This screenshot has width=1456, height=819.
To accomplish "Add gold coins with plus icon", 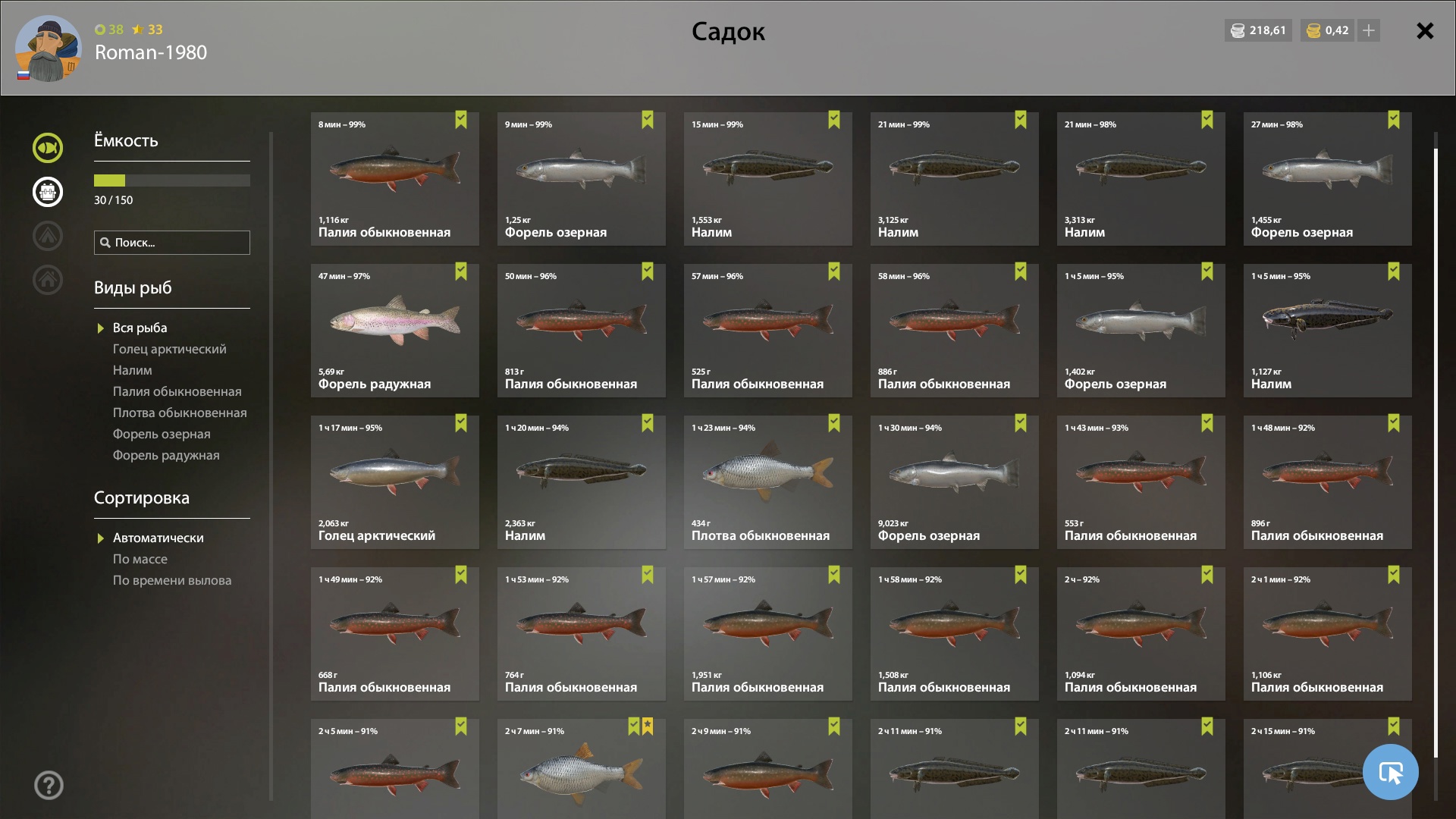I will click(x=1369, y=30).
